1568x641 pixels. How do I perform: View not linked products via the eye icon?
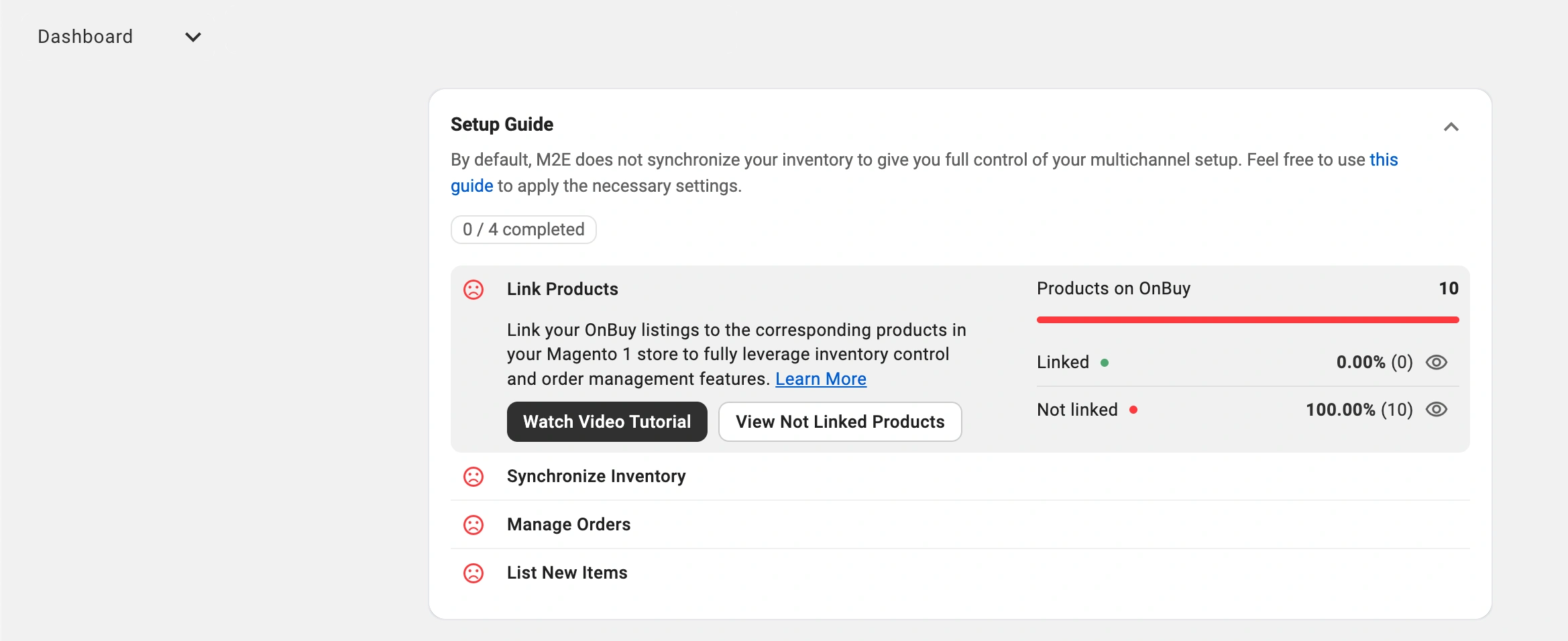coord(1436,410)
